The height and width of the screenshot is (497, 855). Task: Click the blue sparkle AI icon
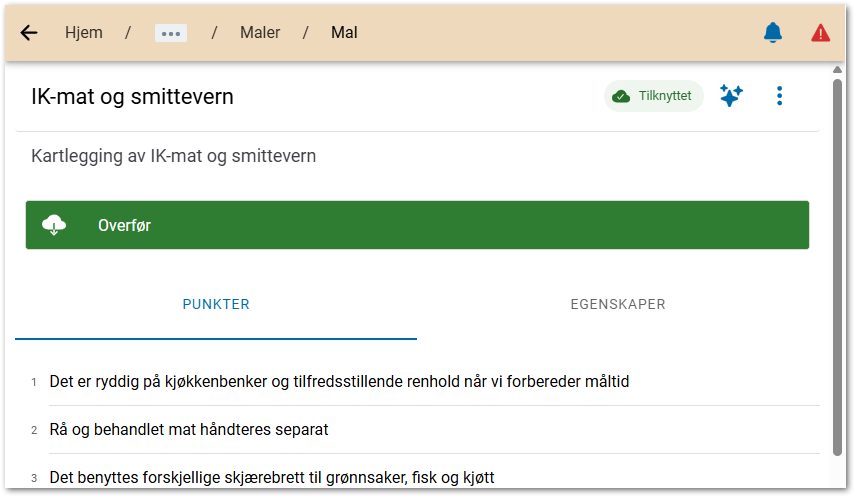tap(731, 96)
